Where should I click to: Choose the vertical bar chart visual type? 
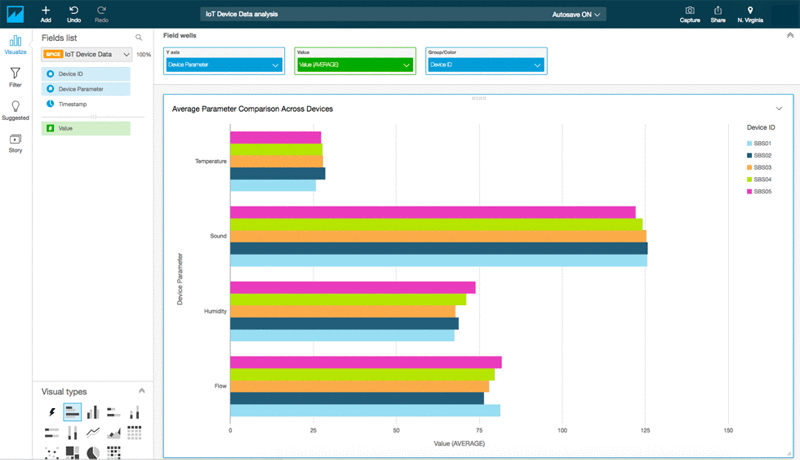(x=93, y=412)
